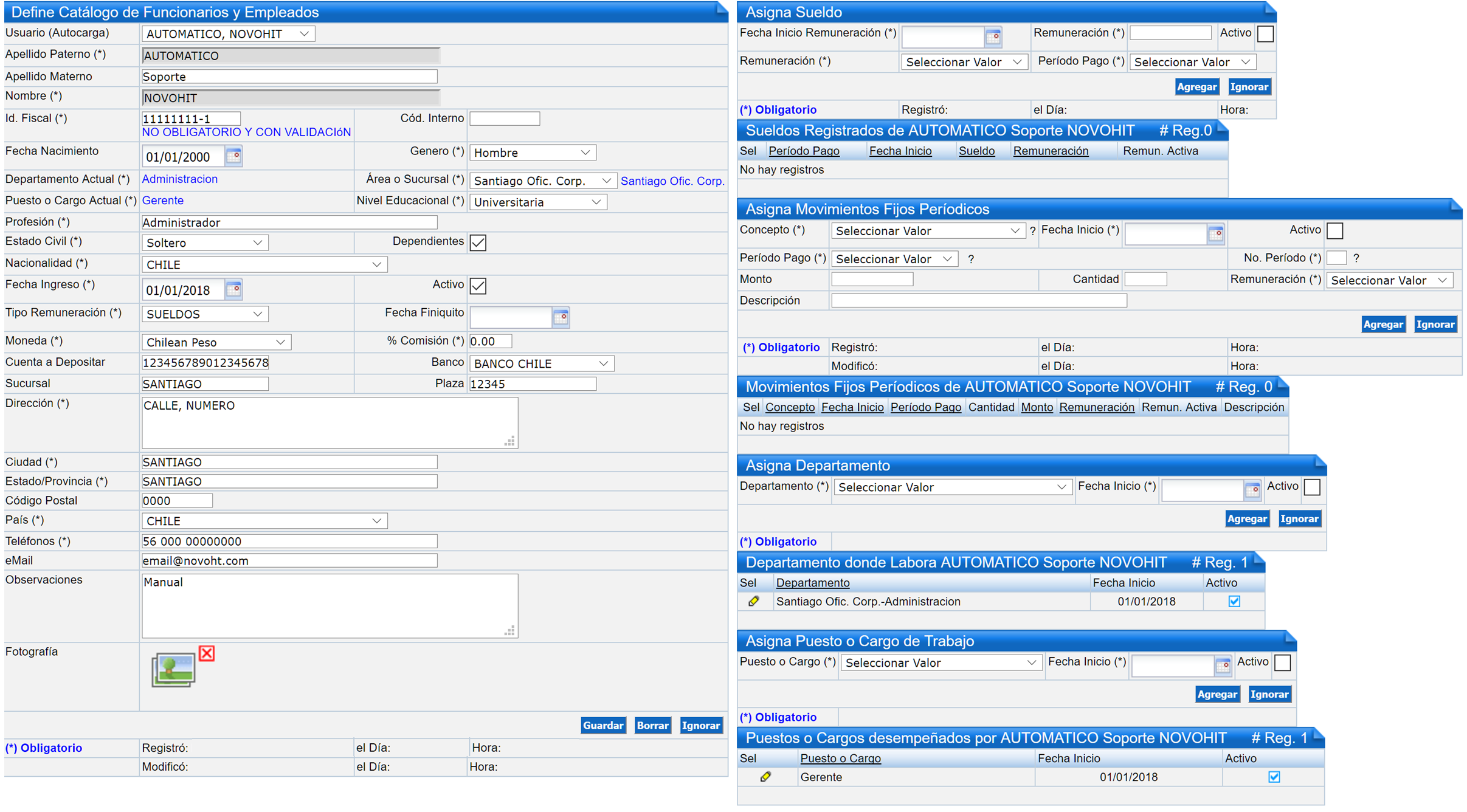Viewport: 1467px width, 812px height.
Task: Click the eMail input field
Action: tap(289, 560)
